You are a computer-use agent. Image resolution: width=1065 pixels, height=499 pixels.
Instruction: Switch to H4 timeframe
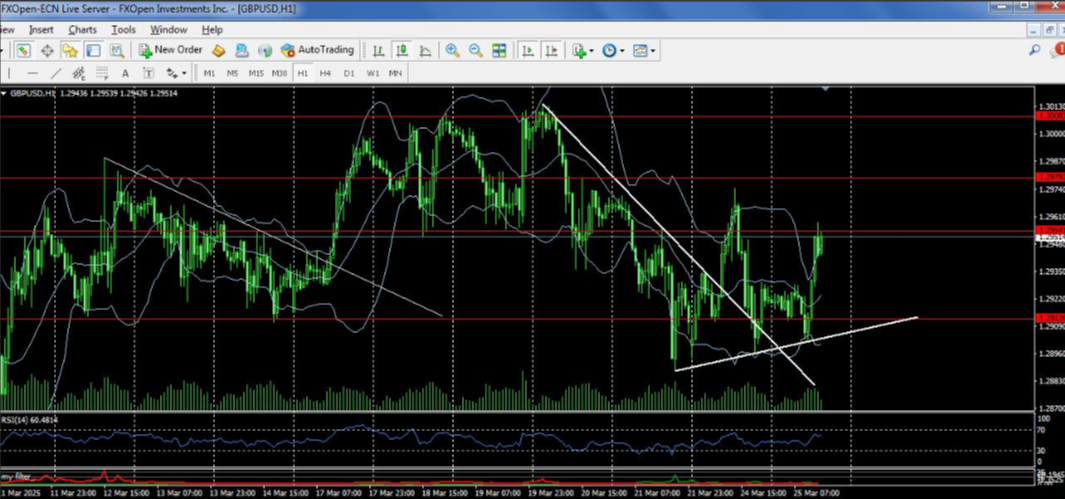point(325,73)
